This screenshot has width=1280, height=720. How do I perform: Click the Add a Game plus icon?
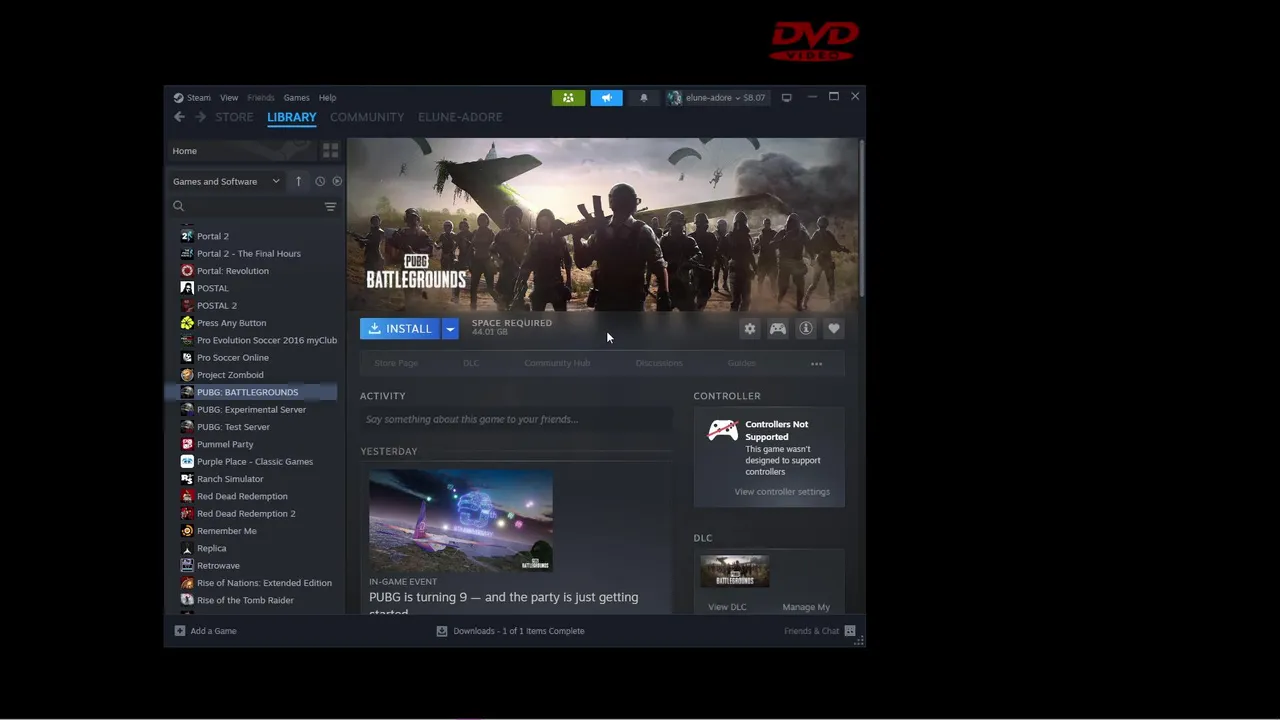click(180, 631)
